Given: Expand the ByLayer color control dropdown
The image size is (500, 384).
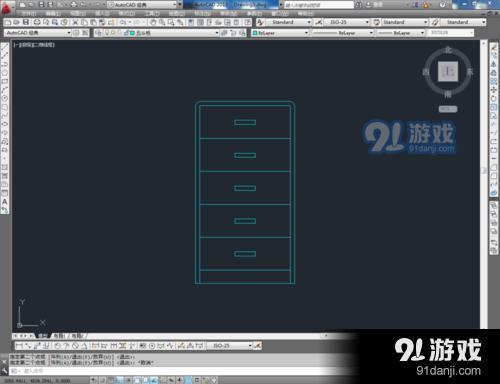Looking at the screenshot, I should pyautogui.click(x=280, y=33).
